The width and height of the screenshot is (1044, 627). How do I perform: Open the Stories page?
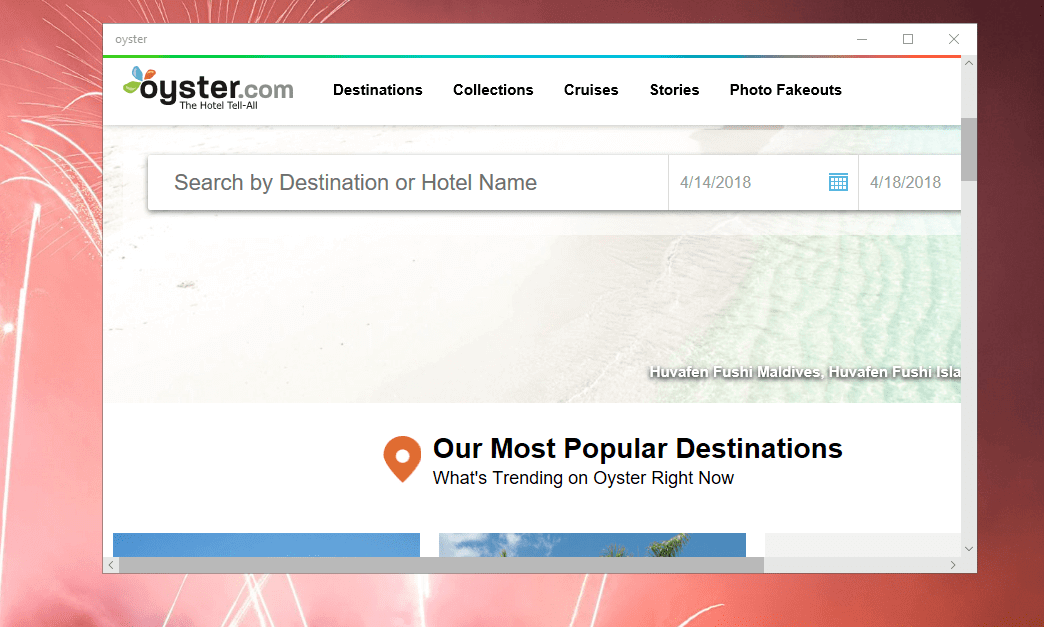click(x=674, y=90)
